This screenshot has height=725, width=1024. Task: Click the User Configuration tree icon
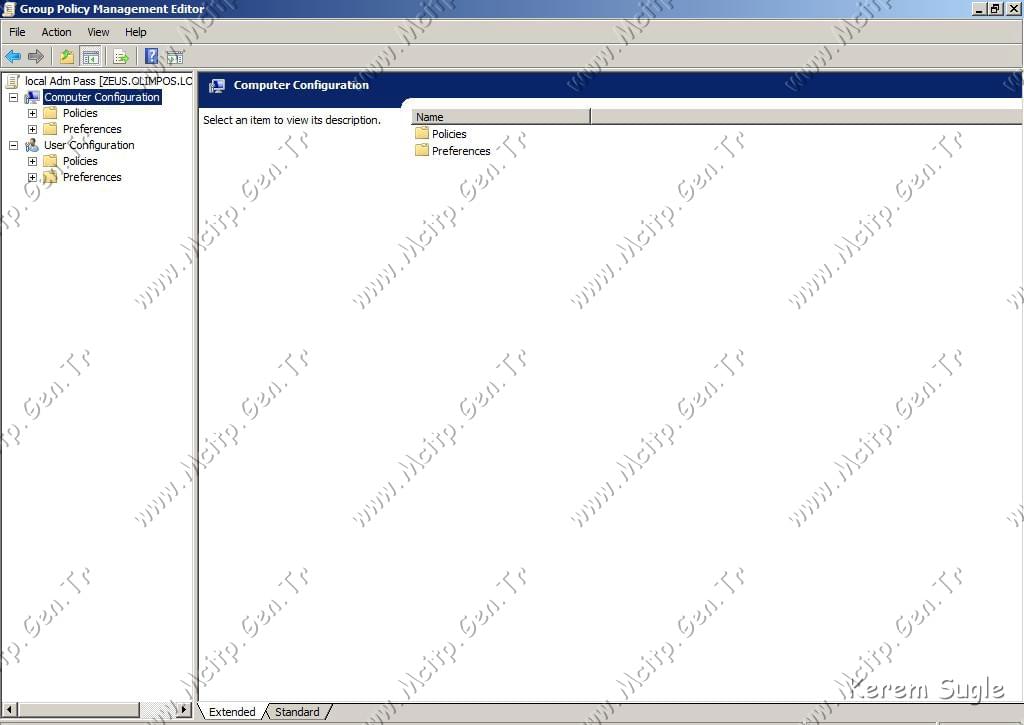[x=32, y=145]
